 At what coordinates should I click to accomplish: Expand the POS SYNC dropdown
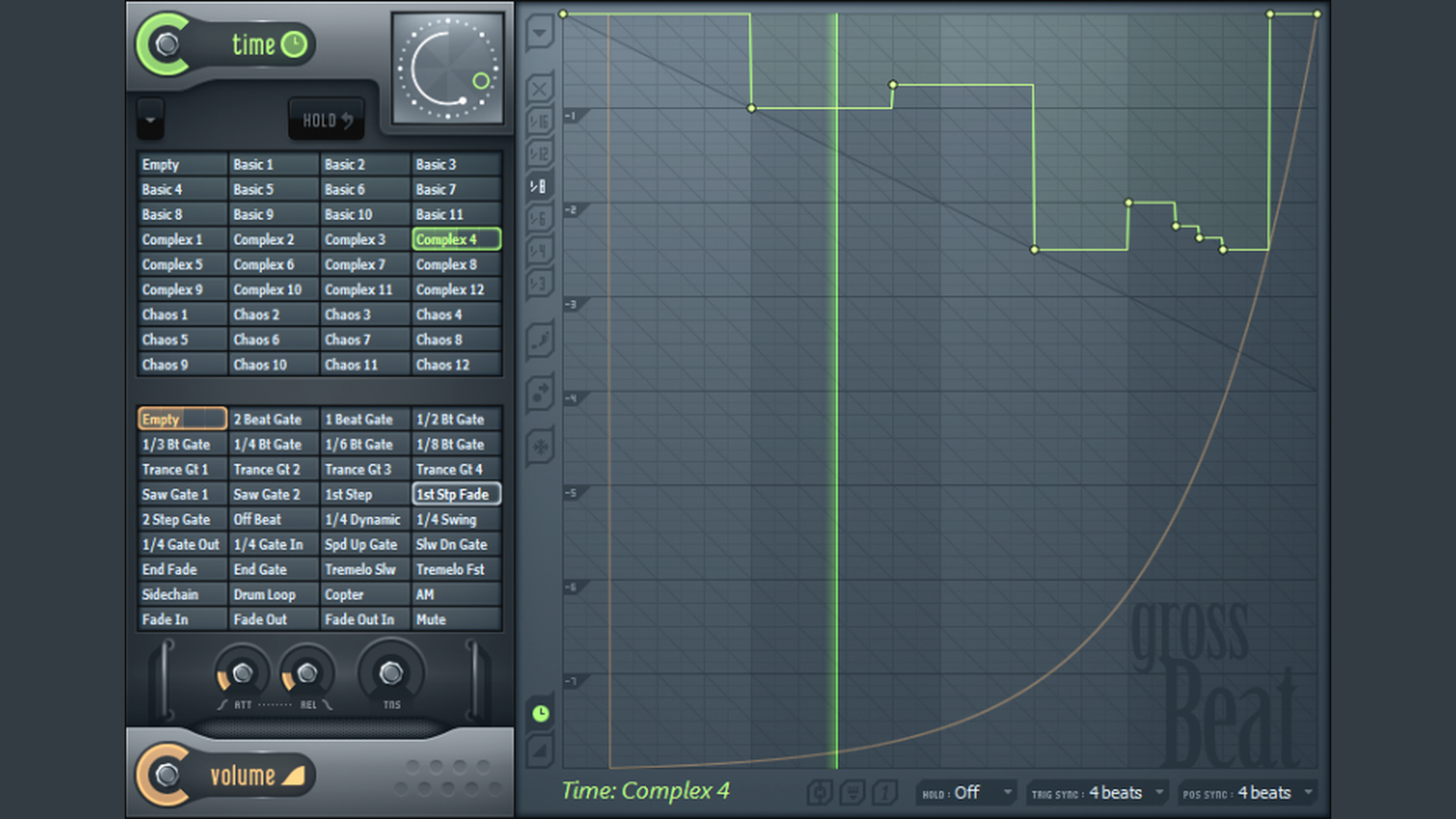(1247, 794)
